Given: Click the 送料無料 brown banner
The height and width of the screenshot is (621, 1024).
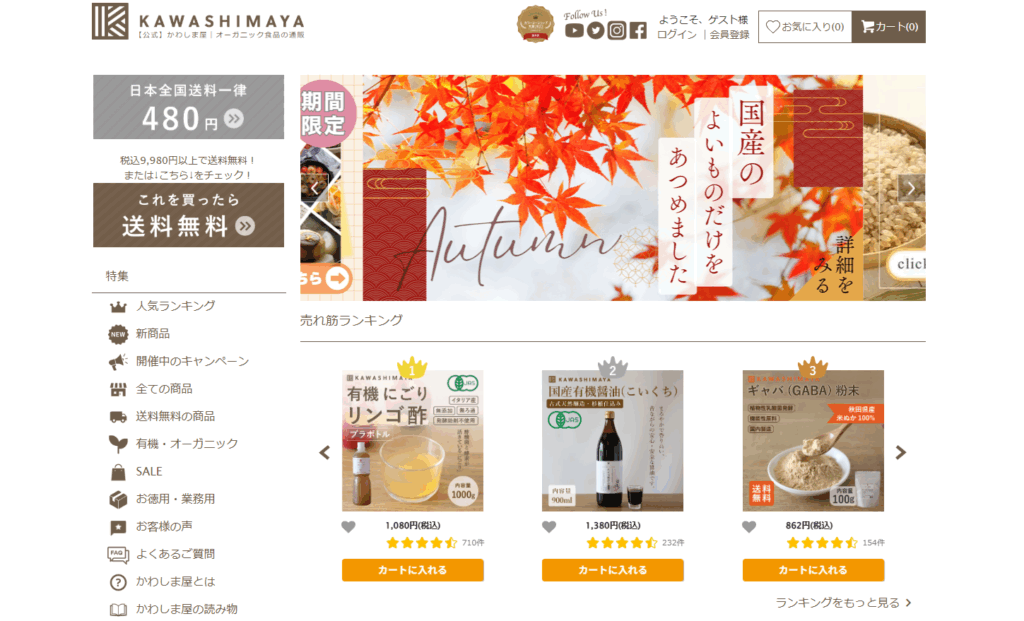Looking at the screenshot, I should tap(188, 215).
